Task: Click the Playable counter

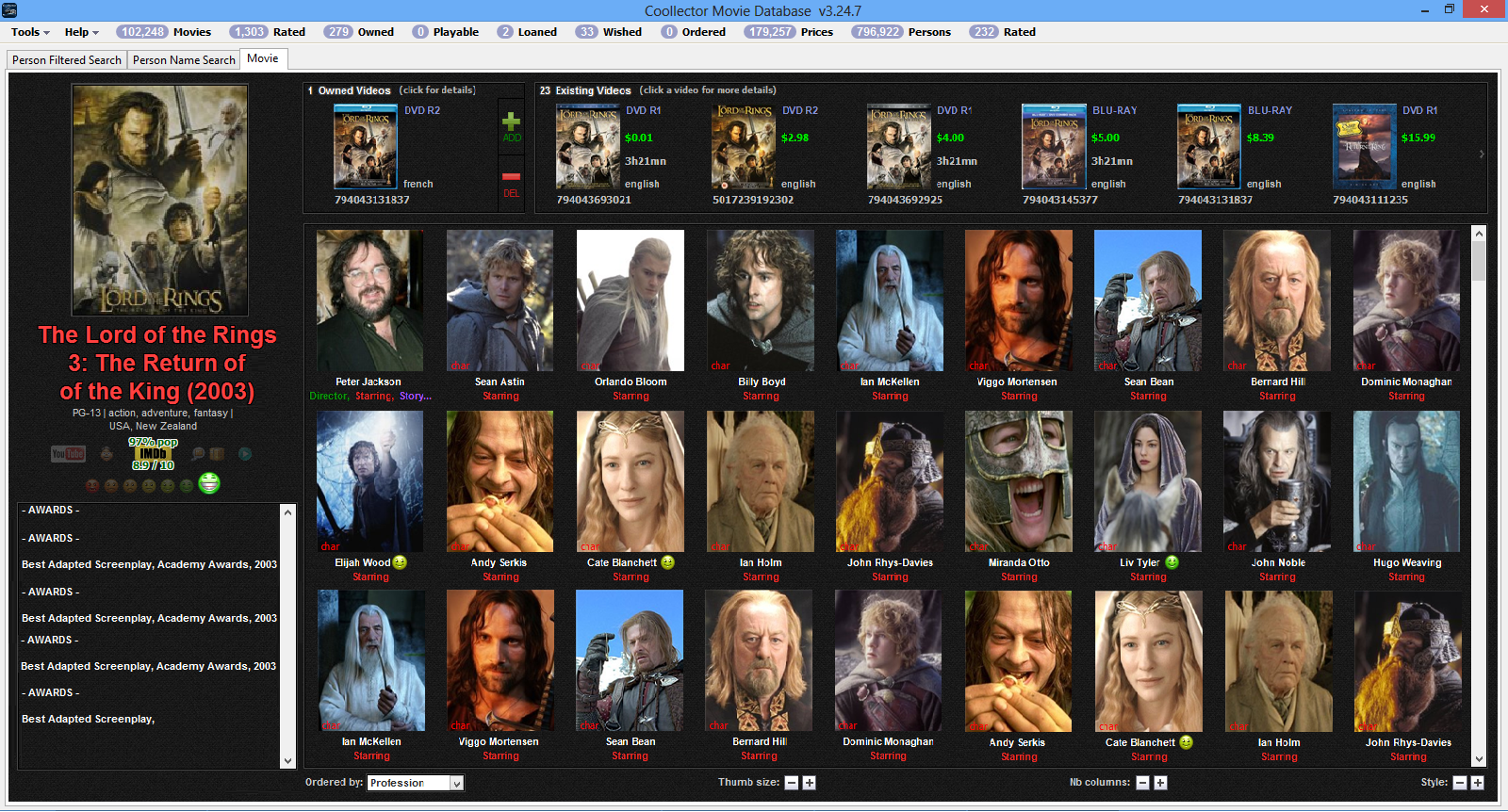Action: [446, 32]
